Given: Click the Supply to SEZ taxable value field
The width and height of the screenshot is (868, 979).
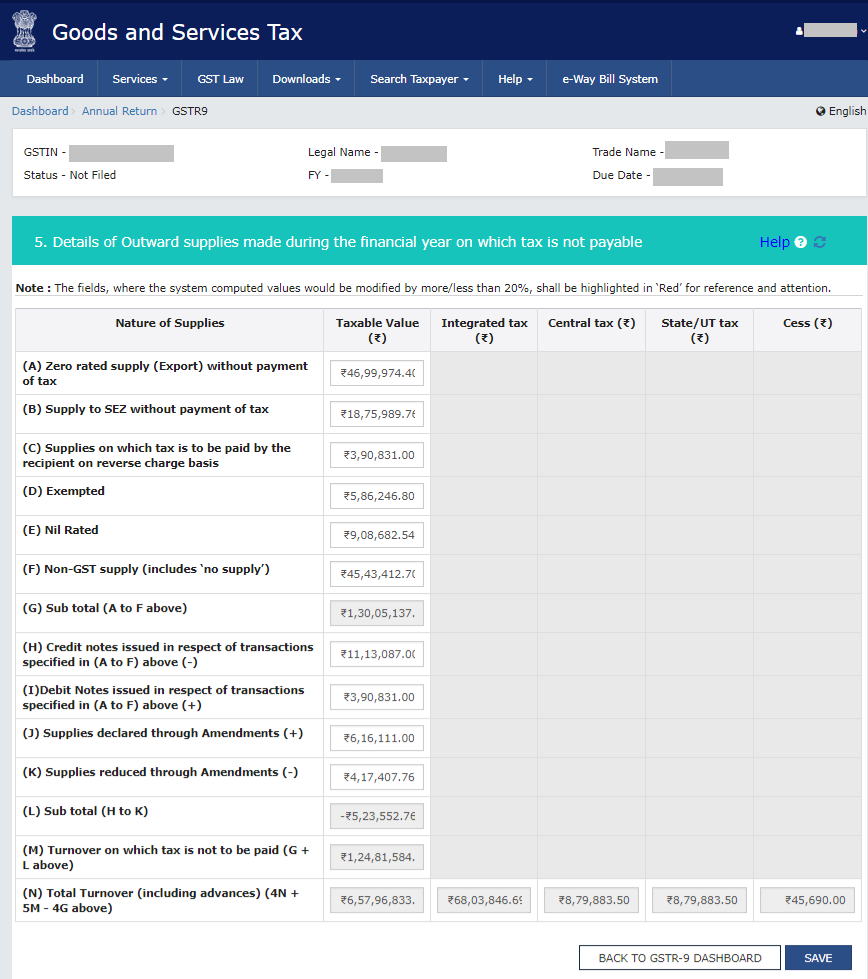Looking at the screenshot, I should pyautogui.click(x=377, y=414).
